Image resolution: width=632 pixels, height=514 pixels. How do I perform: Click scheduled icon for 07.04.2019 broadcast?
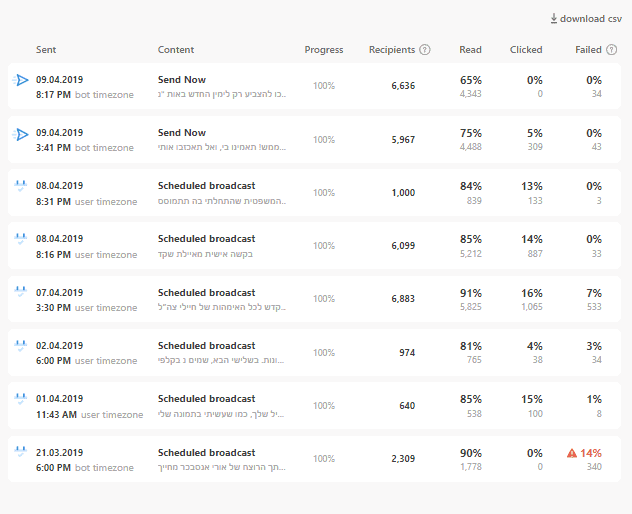[20, 292]
